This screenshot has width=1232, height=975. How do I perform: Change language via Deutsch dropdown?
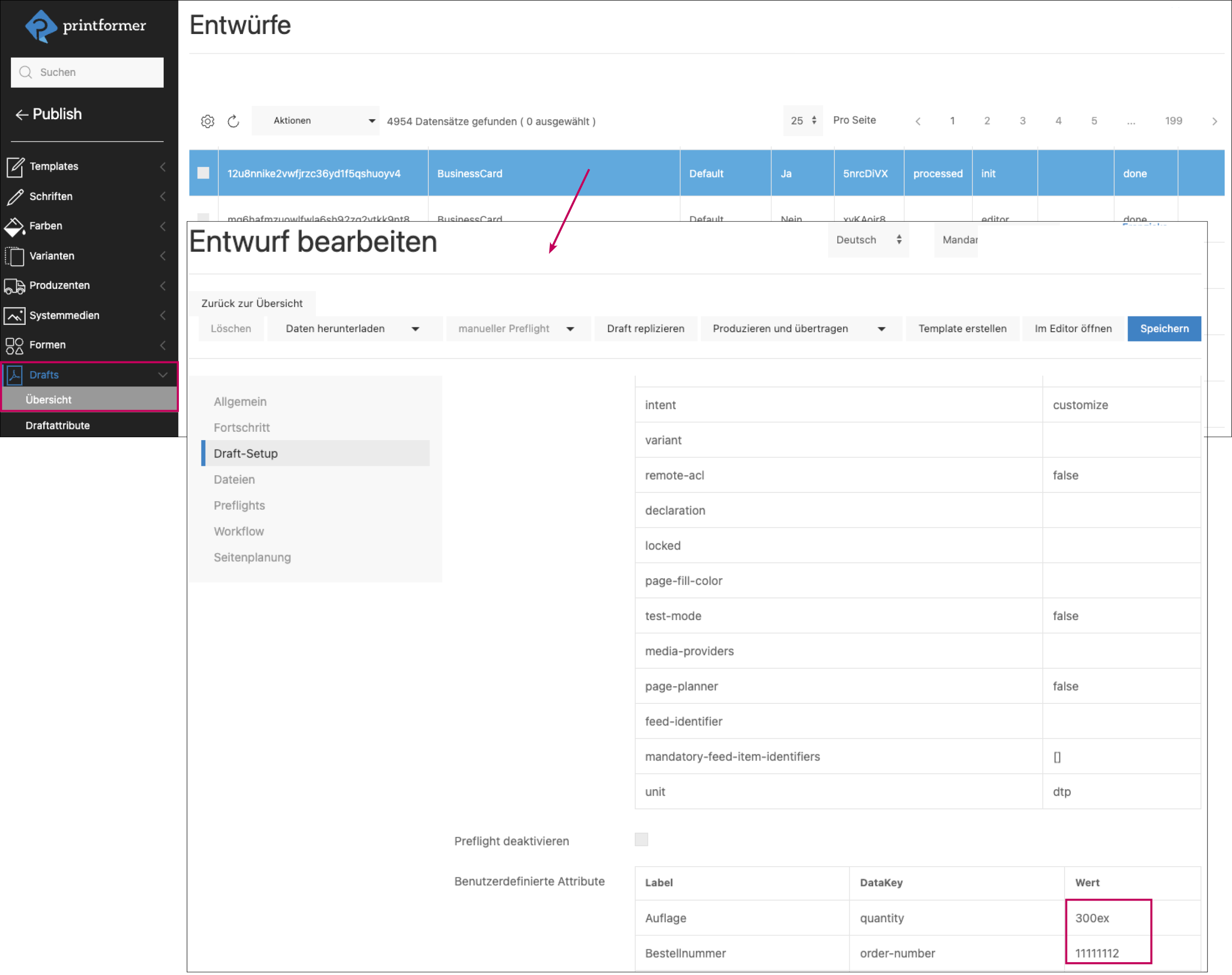click(868, 240)
